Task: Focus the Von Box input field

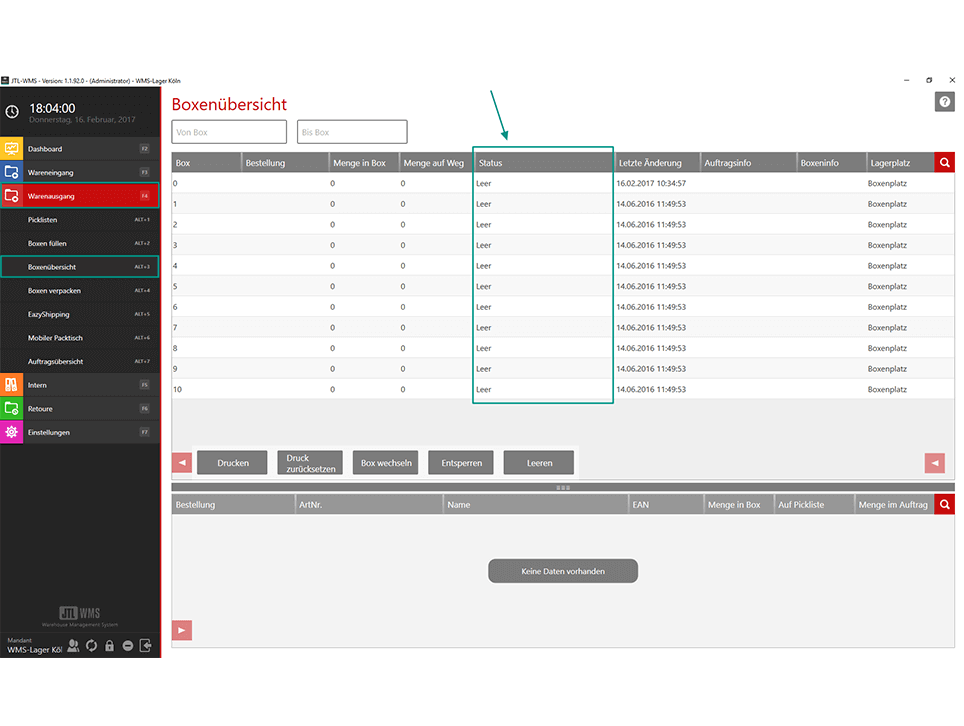Action: [x=229, y=132]
